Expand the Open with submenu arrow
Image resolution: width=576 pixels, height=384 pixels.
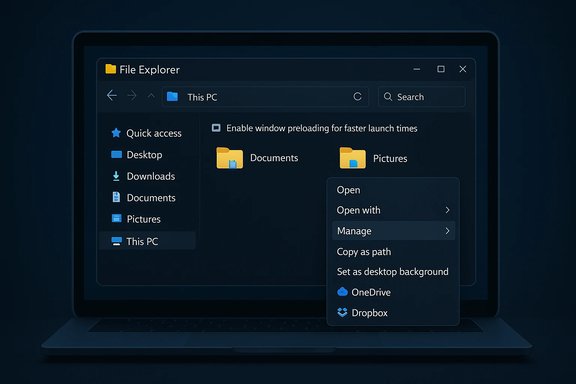(x=447, y=210)
